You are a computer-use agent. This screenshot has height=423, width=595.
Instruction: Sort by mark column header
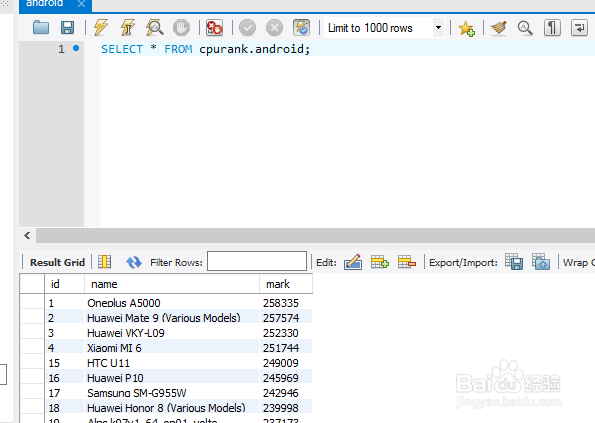286,284
